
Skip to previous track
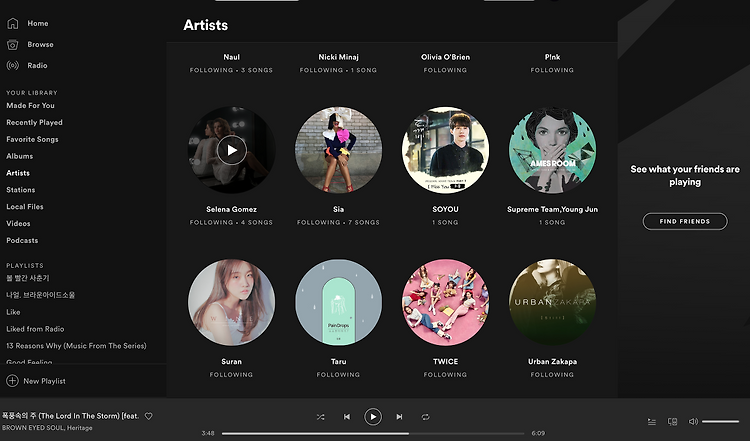[x=347, y=417]
